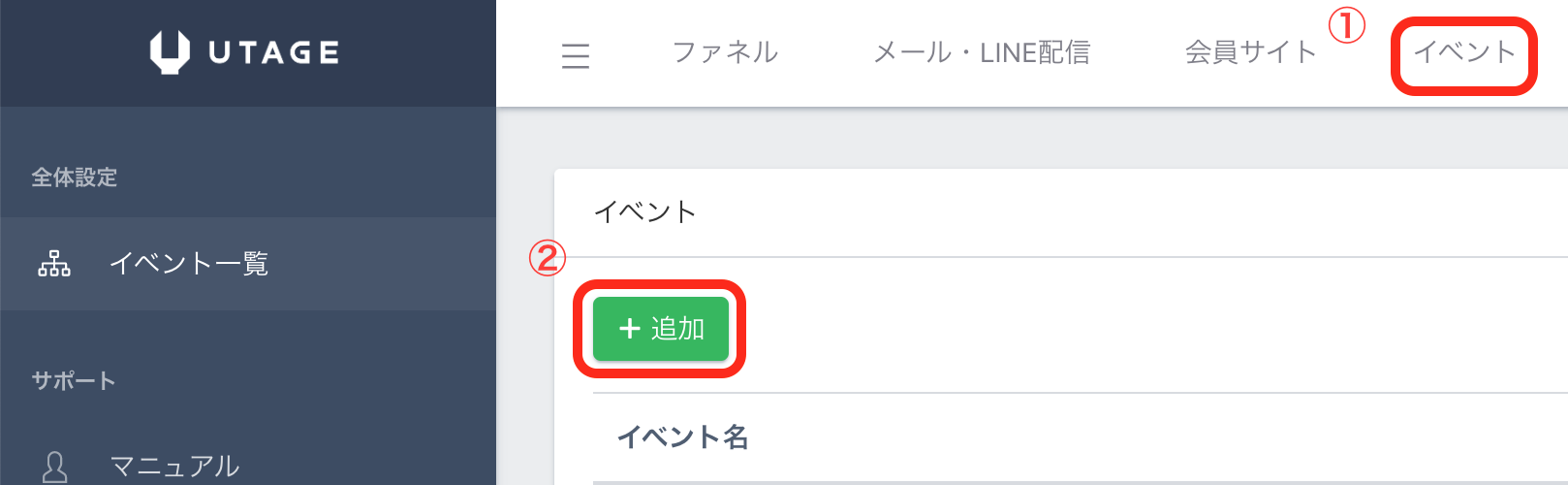Open イベント一覧 in the sidebar
1568x485 pixels.
coord(189,264)
